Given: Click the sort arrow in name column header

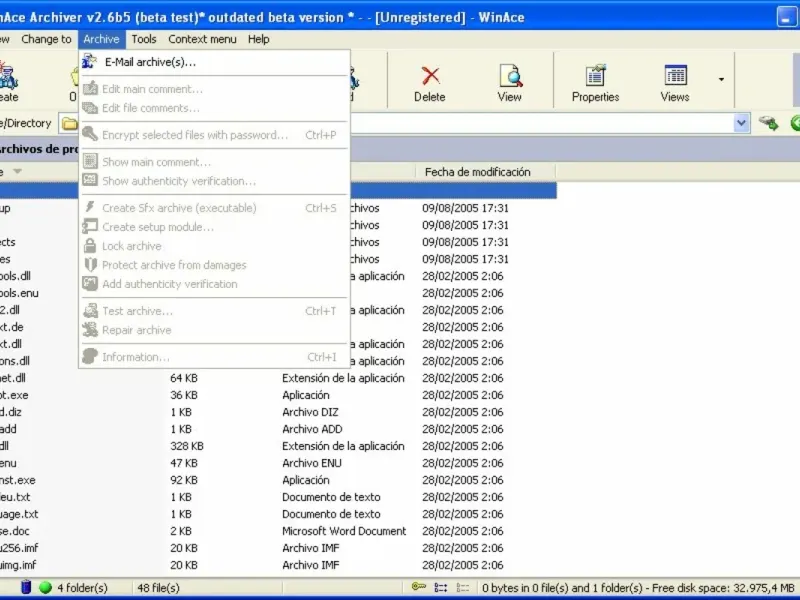Looking at the screenshot, I should coord(17,171).
